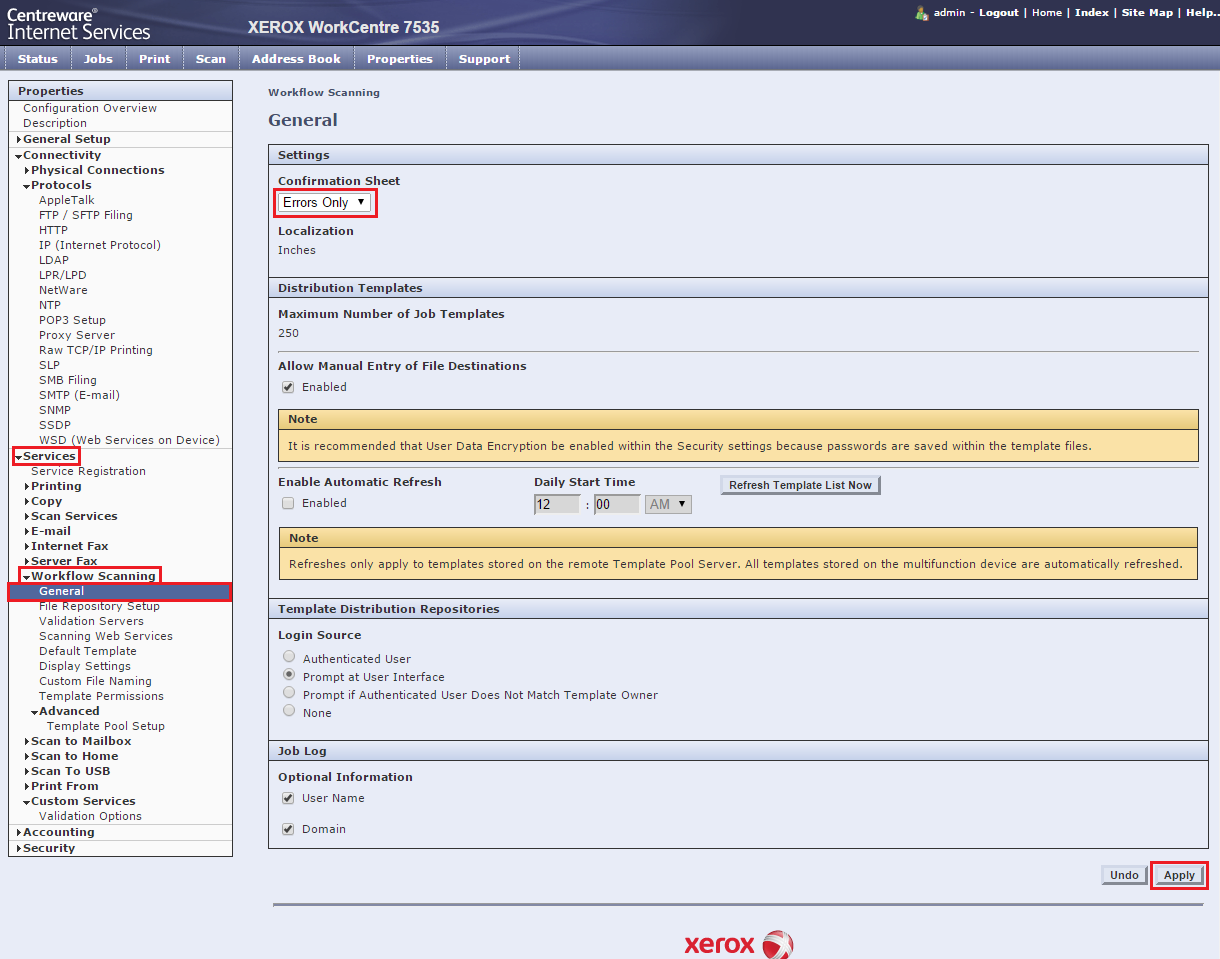The height and width of the screenshot is (959, 1220).
Task: Open the Confirmation Sheet dropdown
Action: pos(324,203)
